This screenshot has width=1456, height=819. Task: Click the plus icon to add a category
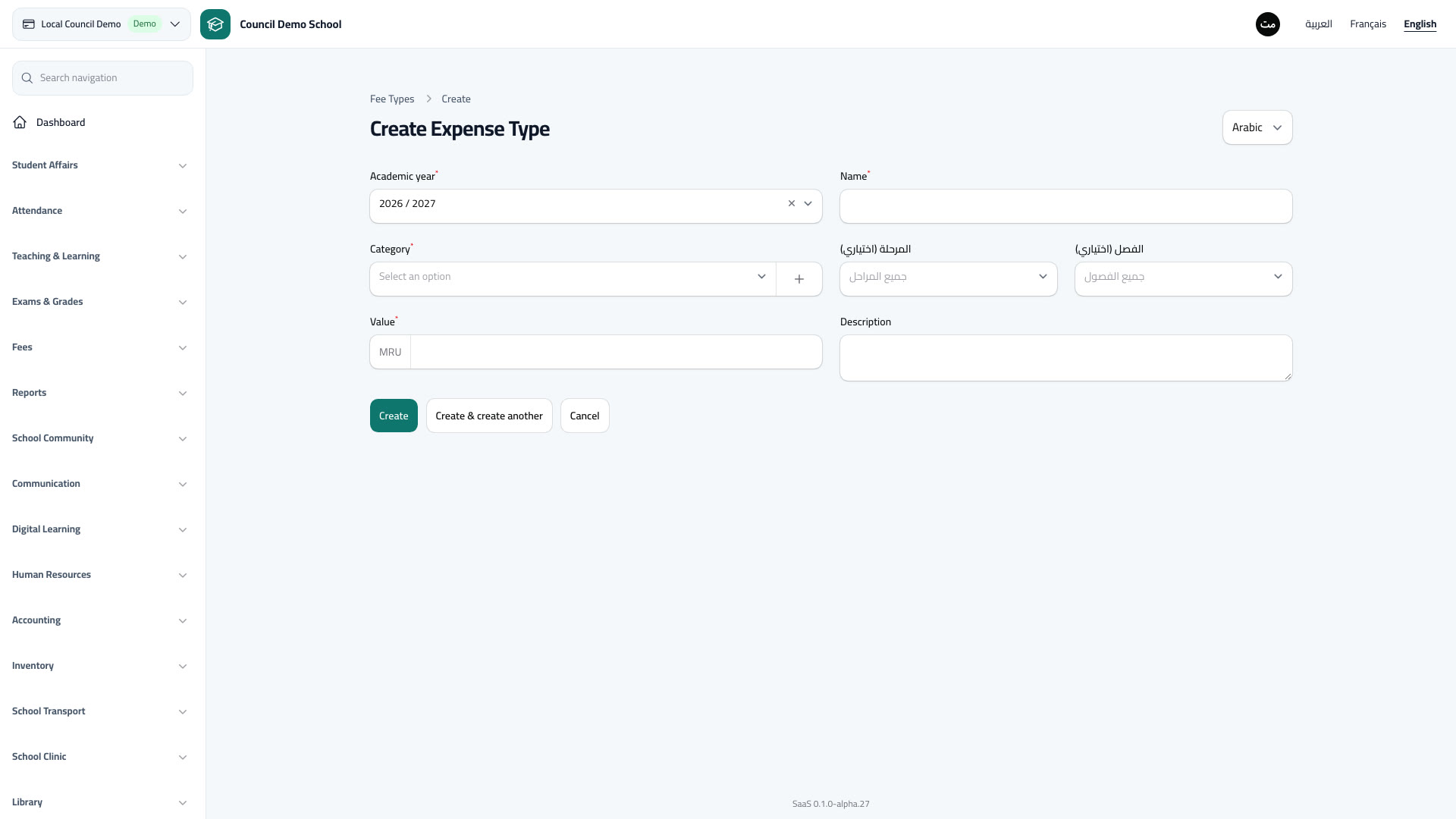(x=799, y=279)
